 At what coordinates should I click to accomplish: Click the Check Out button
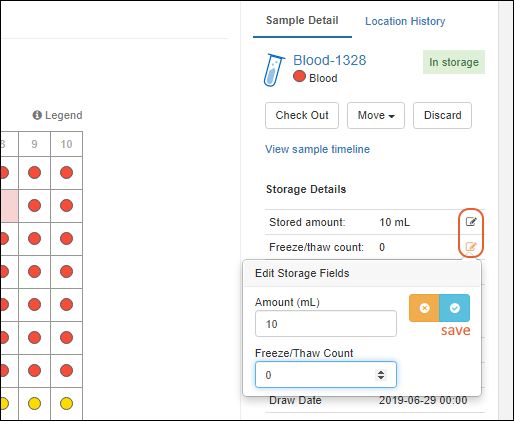302,115
